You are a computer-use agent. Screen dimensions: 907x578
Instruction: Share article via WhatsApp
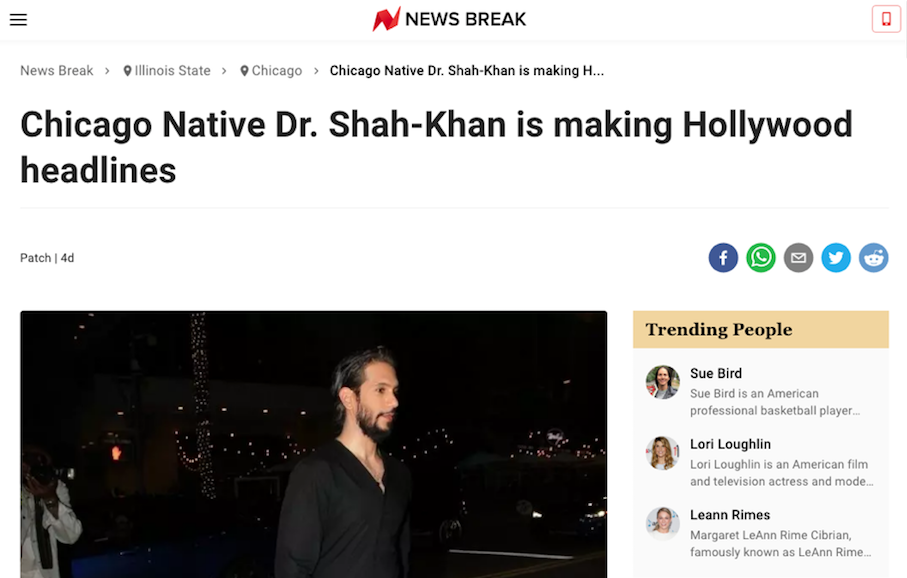(761, 258)
